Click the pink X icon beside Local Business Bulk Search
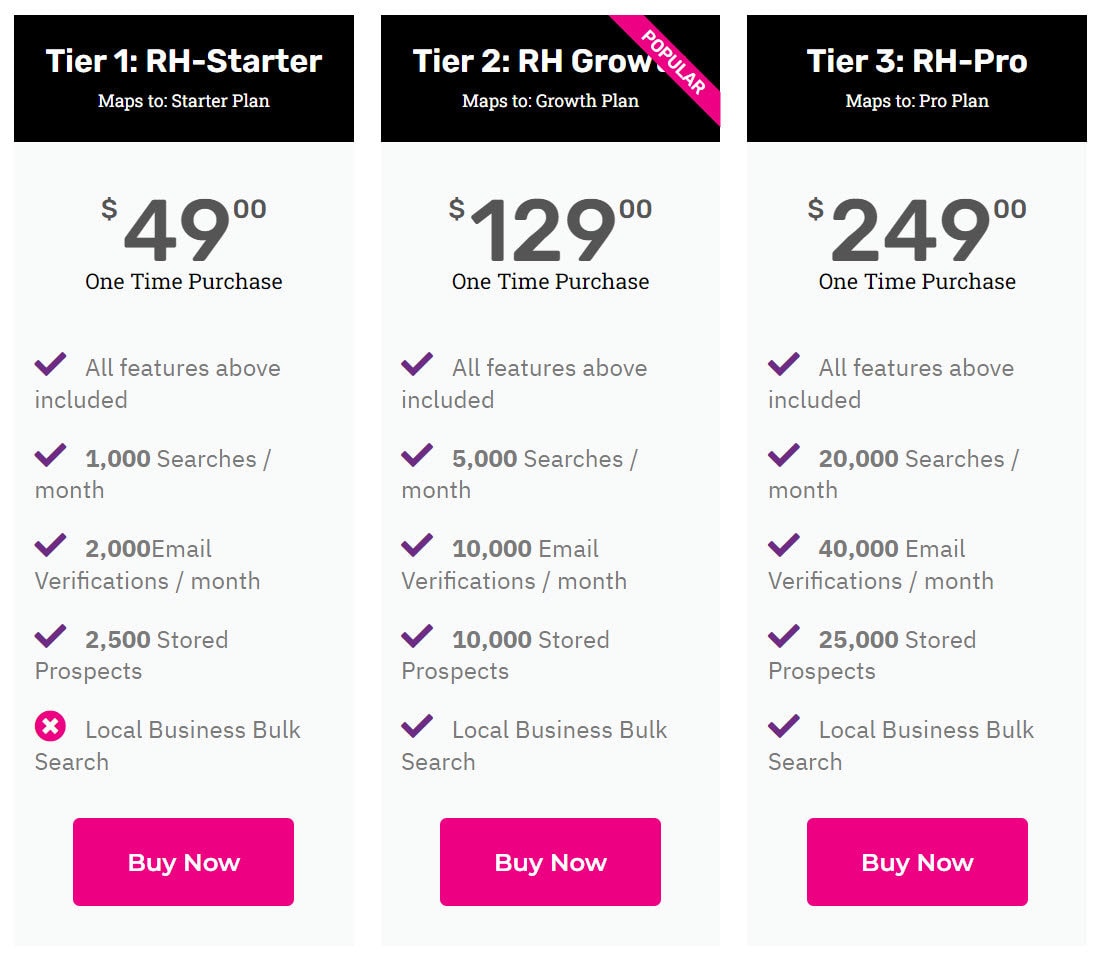This screenshot has height=962, width=1101. (x=50, y=727)
